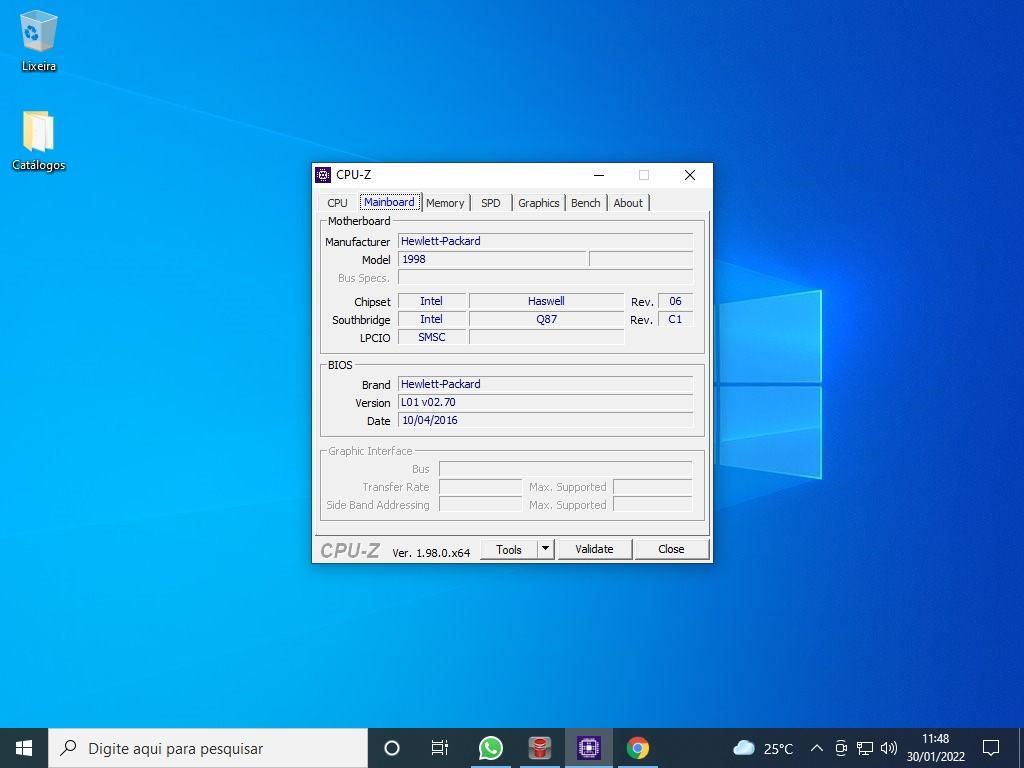Image resolution: width=1024 pixels, height=768 pixels.
Task: Switch to the Graphics tab
Action: pyautogui.click(x=539, y=203)
